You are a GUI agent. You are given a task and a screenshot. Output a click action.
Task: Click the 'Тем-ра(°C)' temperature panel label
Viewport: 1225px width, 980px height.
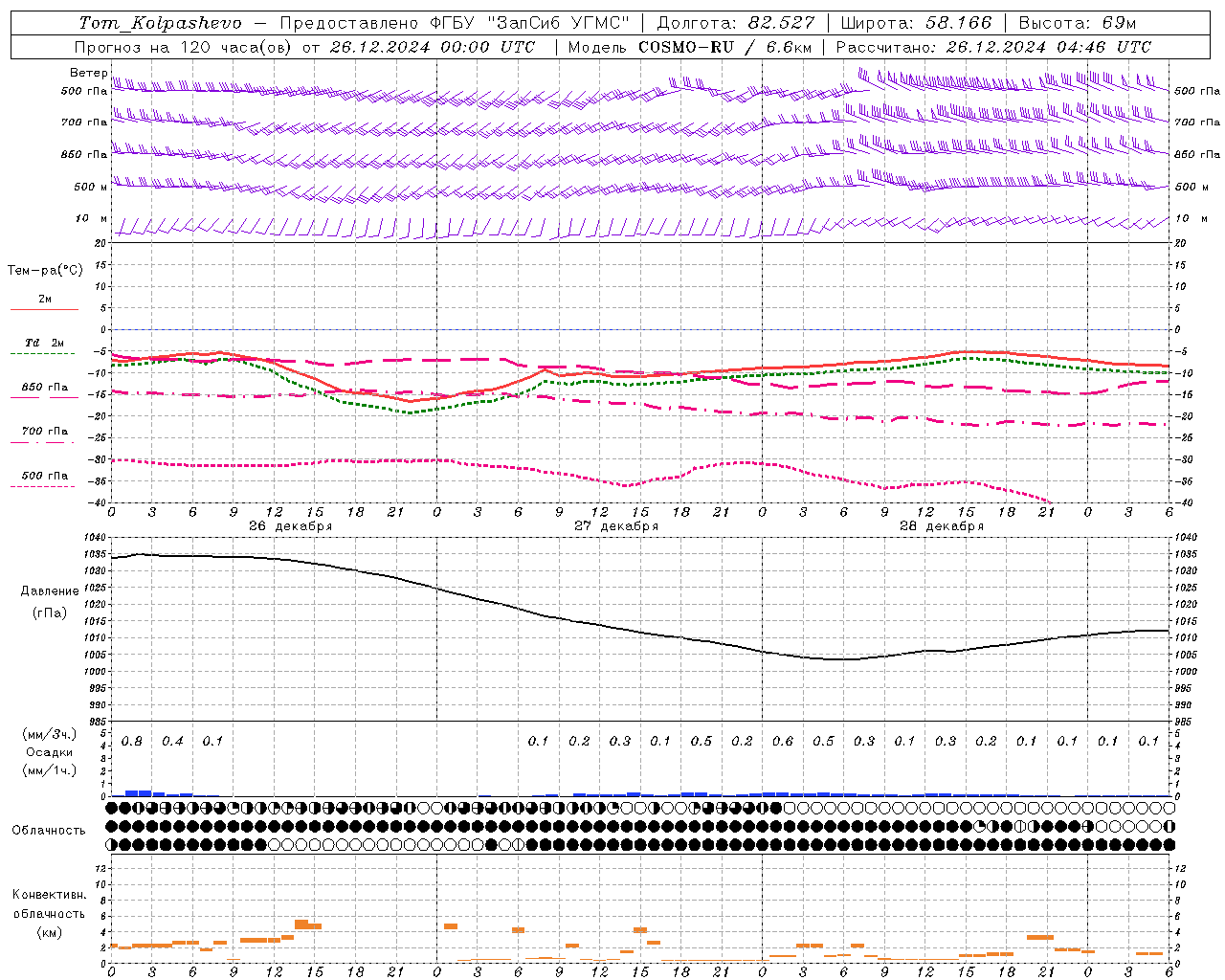point(45,271)
